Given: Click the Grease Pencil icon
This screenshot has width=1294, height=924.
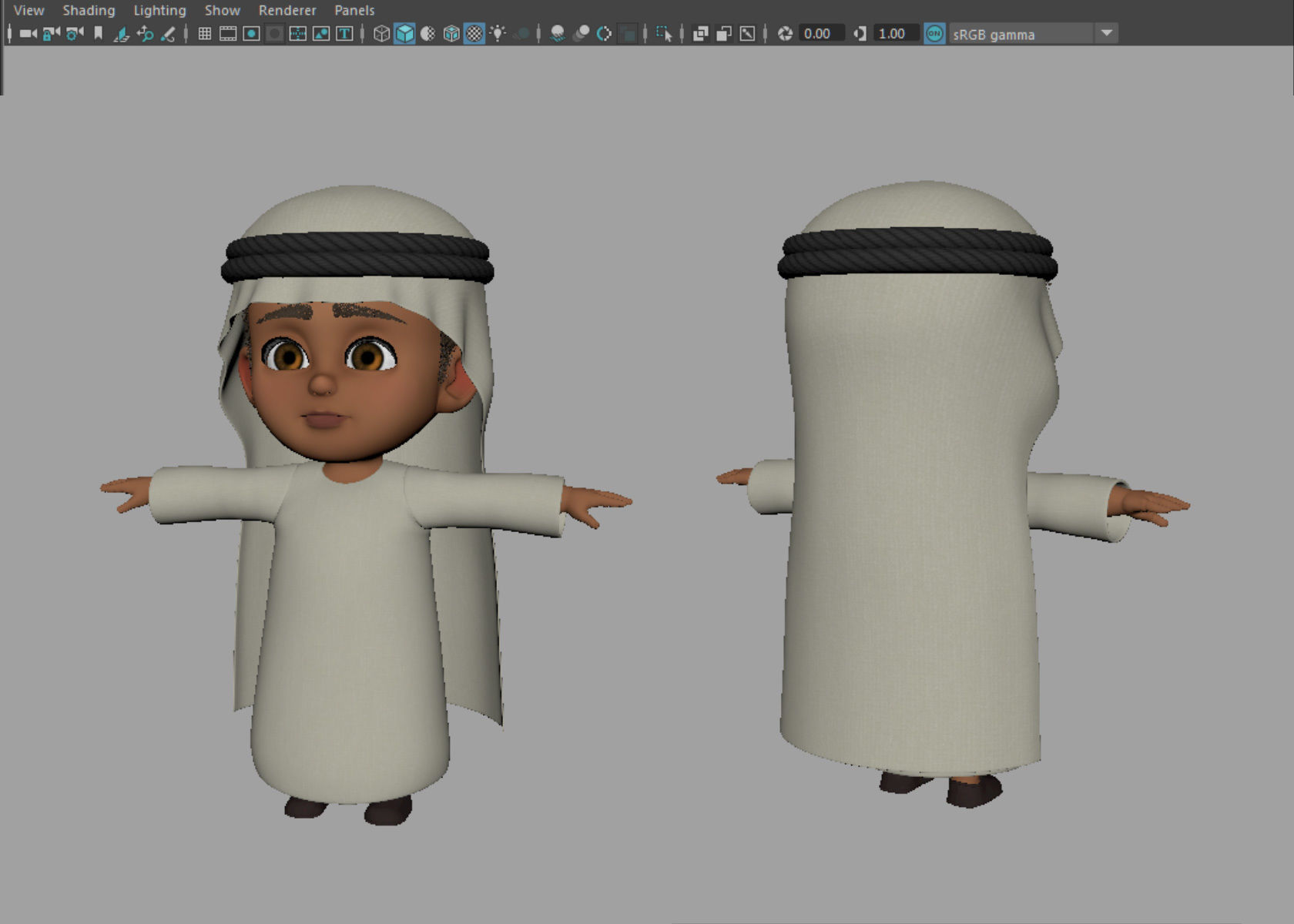Looking at the screenshot, I should (x=167, y=33).
